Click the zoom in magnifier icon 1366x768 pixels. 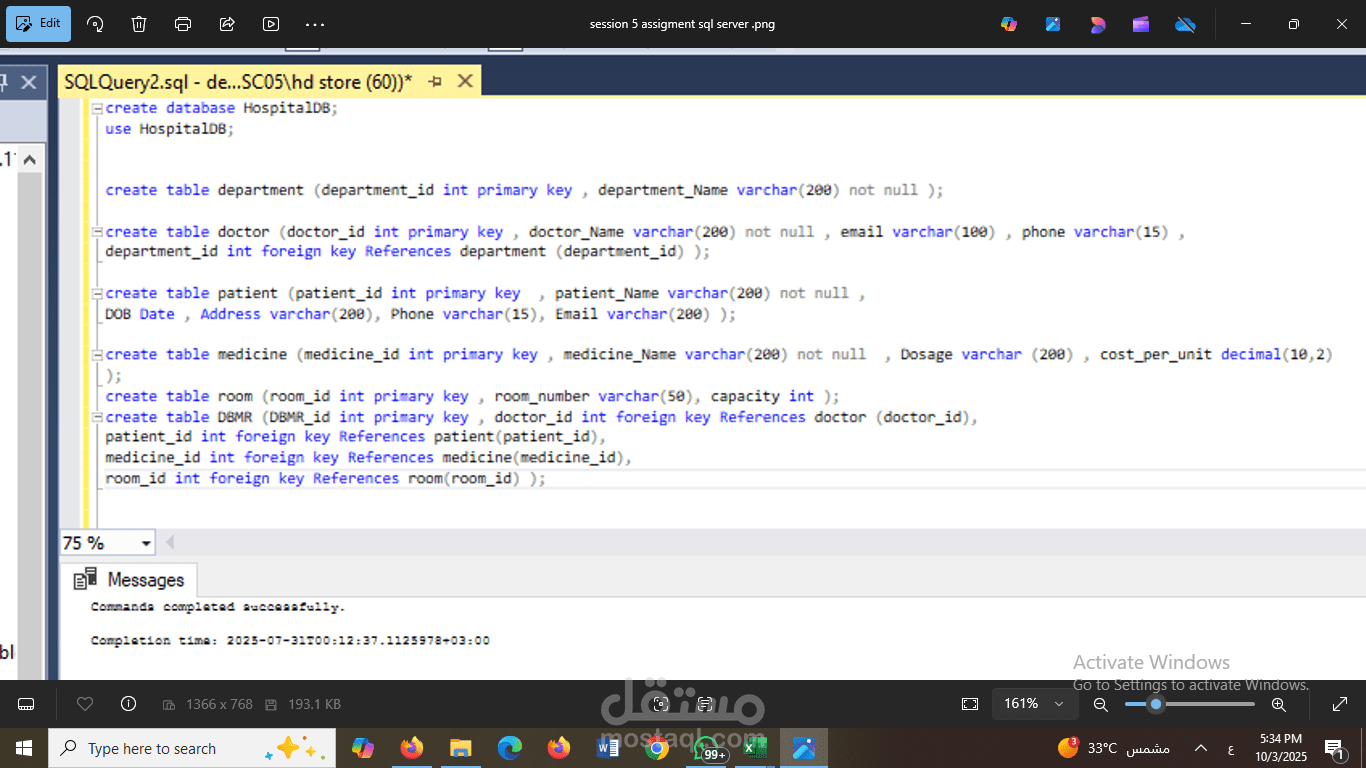1278,704
